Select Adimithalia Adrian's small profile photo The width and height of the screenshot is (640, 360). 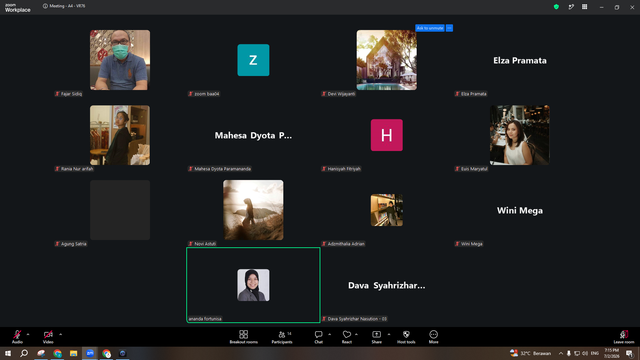point(387,210)
